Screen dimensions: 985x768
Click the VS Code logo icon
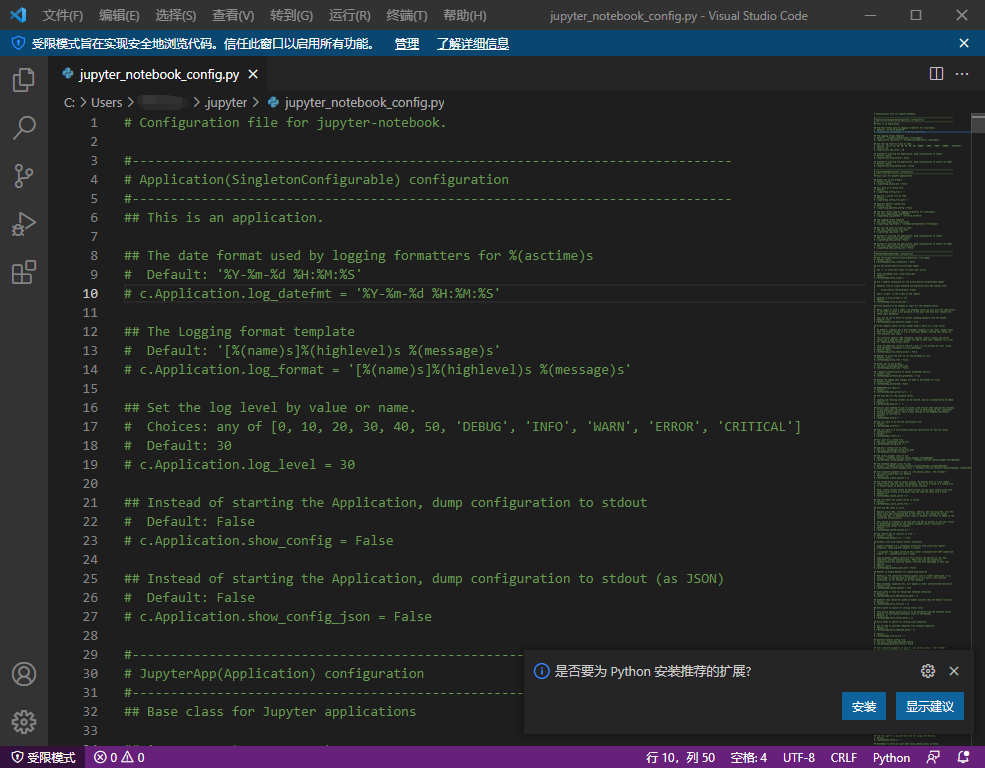(18, 15)
